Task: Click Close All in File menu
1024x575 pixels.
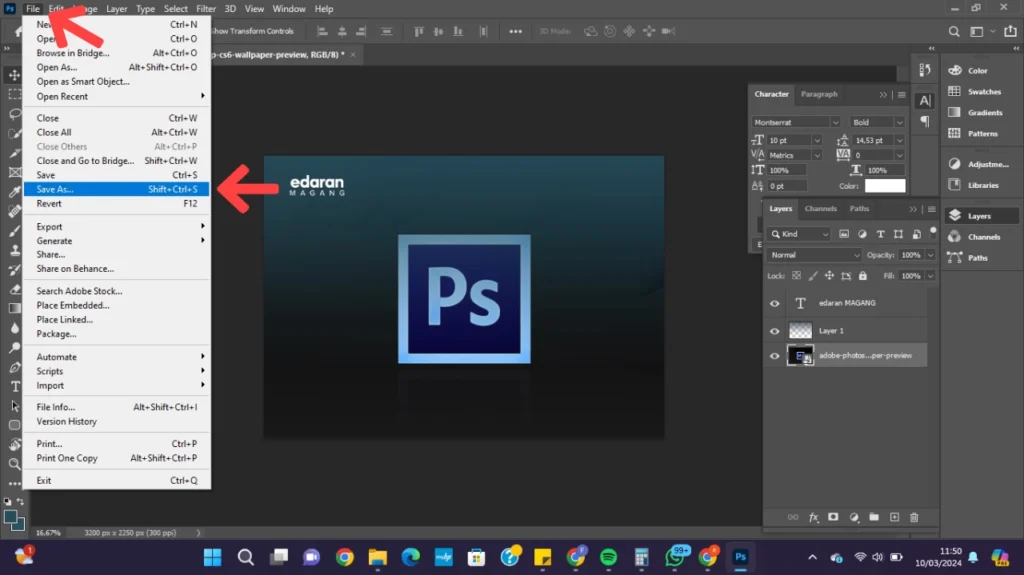Action: (x=116, y=132)
